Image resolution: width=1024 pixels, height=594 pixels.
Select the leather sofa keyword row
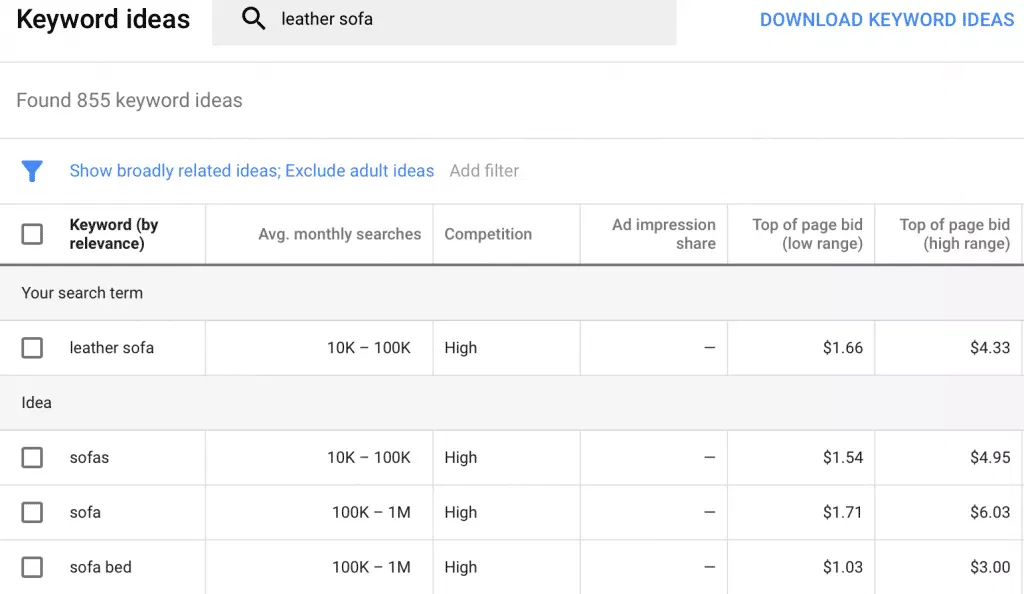(x=111, y=347)
